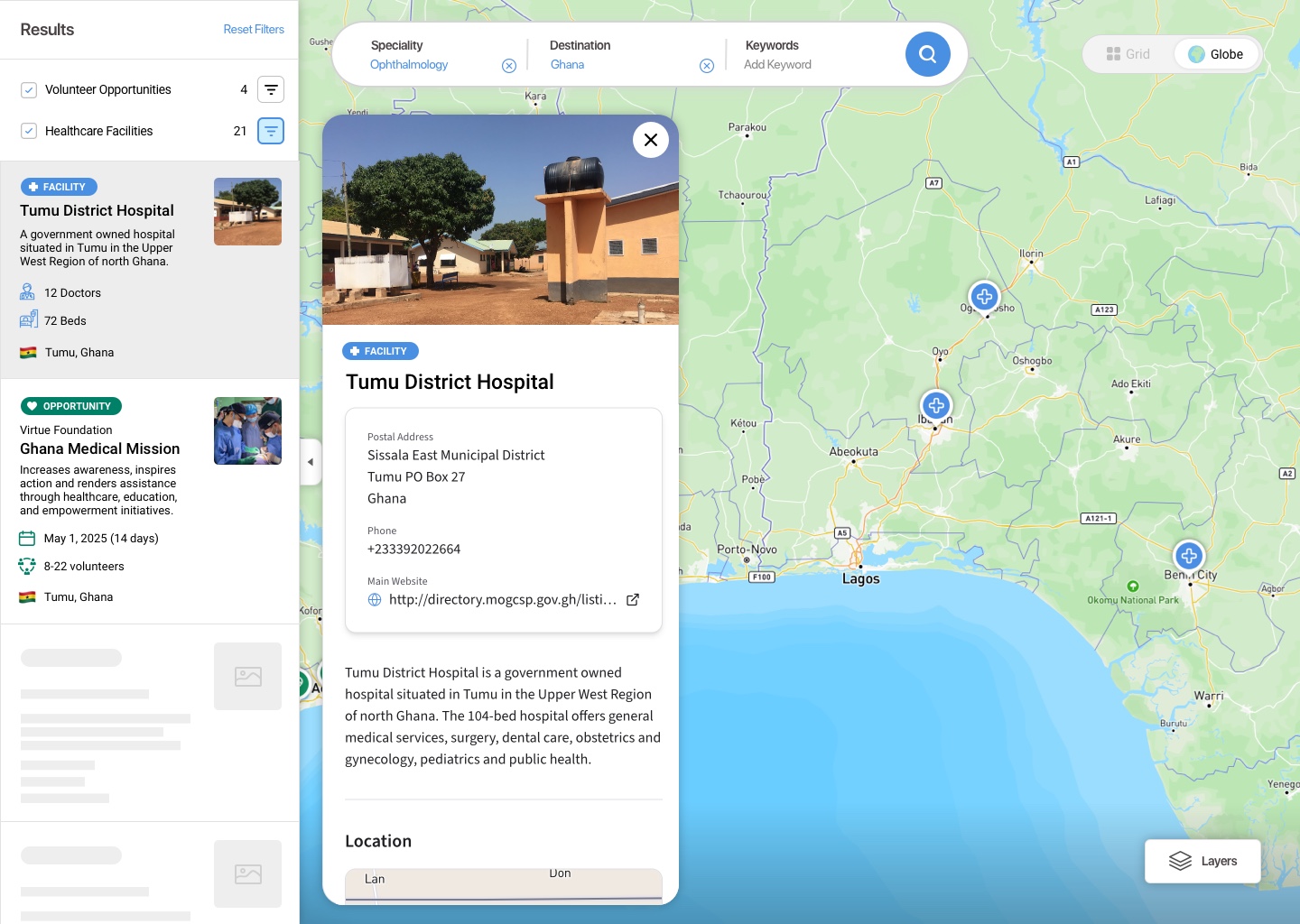This screenshot has width=1300, height=924.
Task: Click the bed icon beside 72 Beds
Action: click(28, 319)
